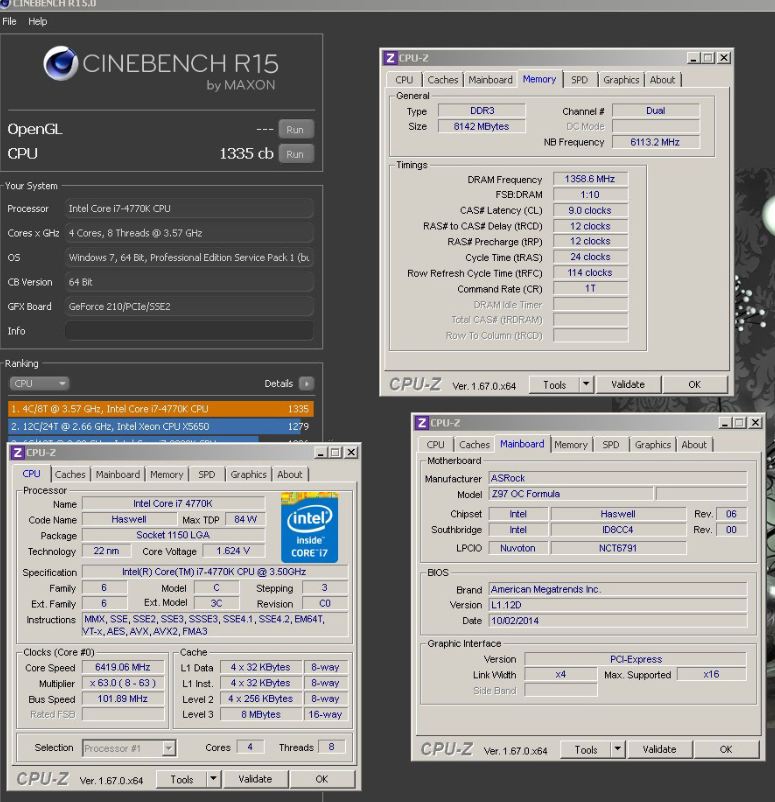Minimize the Memory CPU-Z window
This screenshot has height=802, width=775.
(x=693, y=58)
